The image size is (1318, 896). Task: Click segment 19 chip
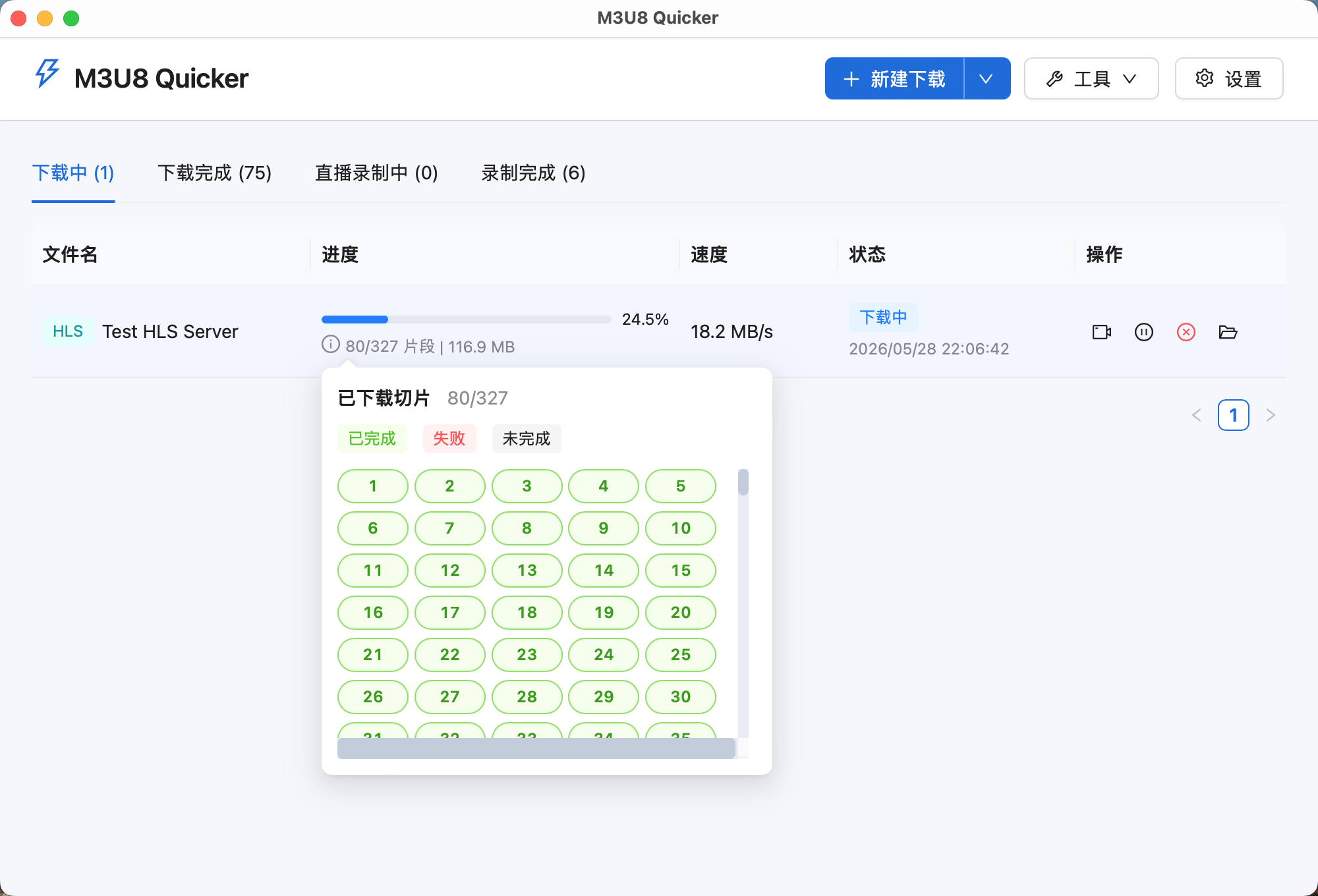(x=604, y=613)
